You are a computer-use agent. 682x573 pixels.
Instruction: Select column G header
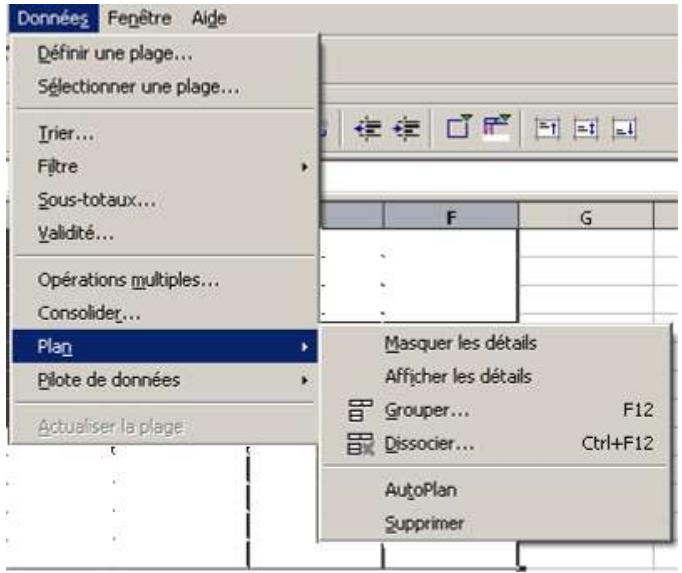(586, 217)
